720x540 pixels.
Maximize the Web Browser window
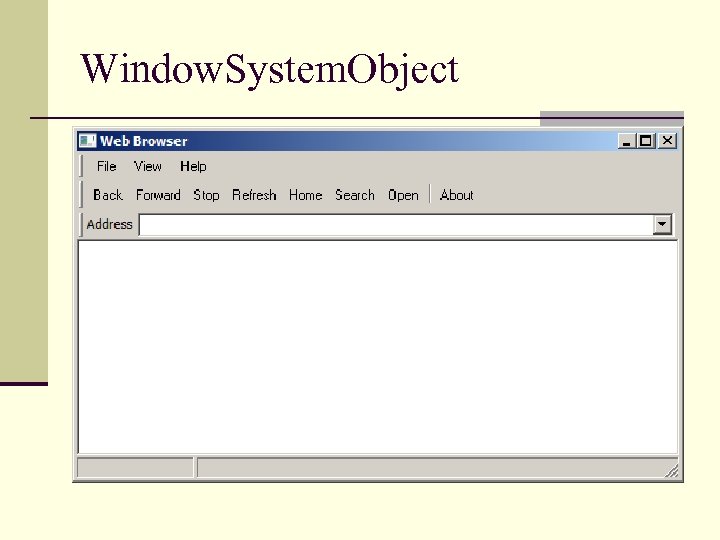[x=646, y=141]
